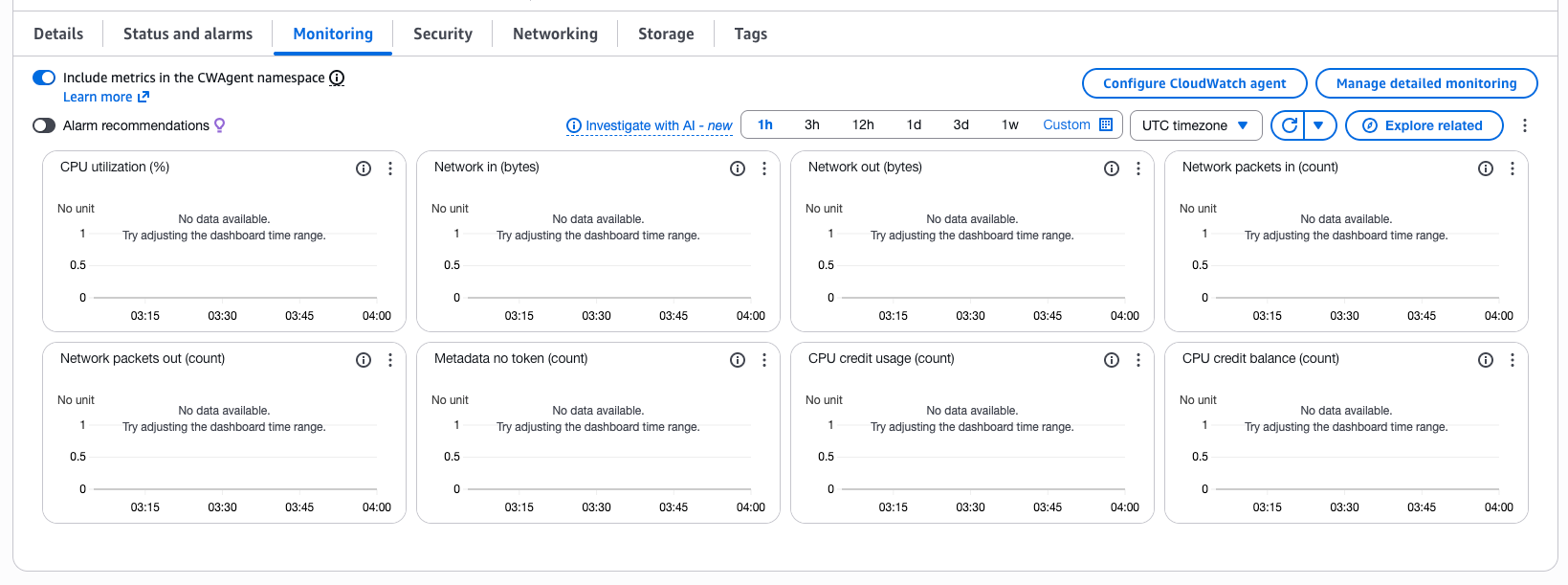Select the 3h time range
Viewport: 1568px width, 585px height.
[811, 125]
